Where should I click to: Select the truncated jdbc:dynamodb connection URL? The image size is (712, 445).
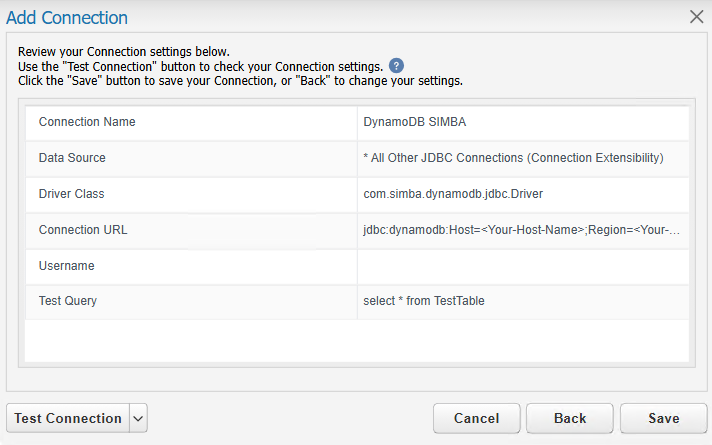coord(521,230)
